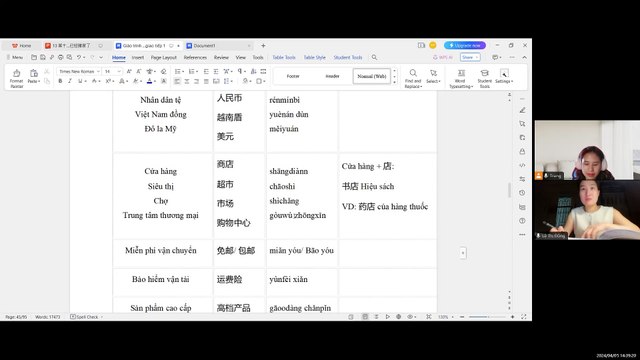Click the play icon in status bar
Screen dimensions: 640x360
coord(387,317)
